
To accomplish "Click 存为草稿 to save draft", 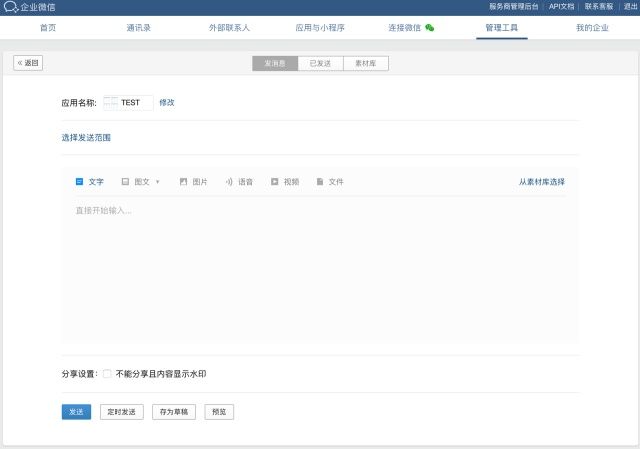I will click(174, 411).
